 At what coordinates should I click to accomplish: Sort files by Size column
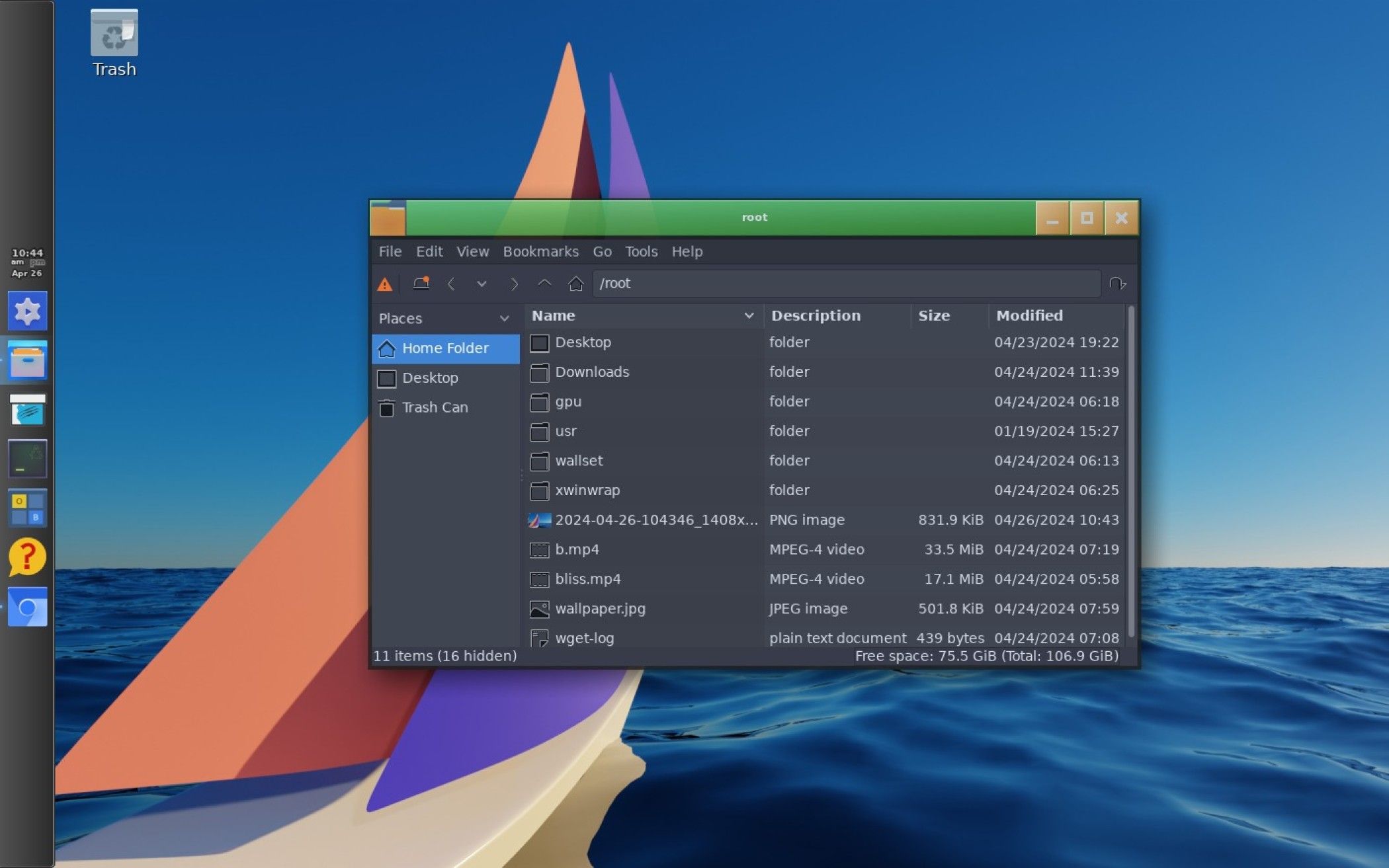tap(933, 316)
